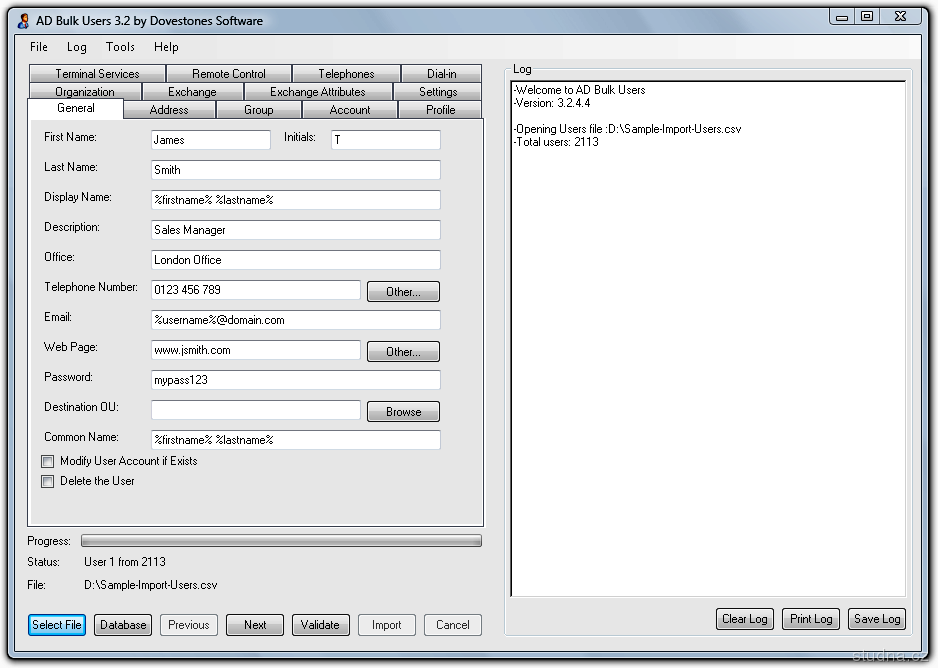The image size is (938, 668).
Task: Click the Cancel button
Action: pos(453,625)
